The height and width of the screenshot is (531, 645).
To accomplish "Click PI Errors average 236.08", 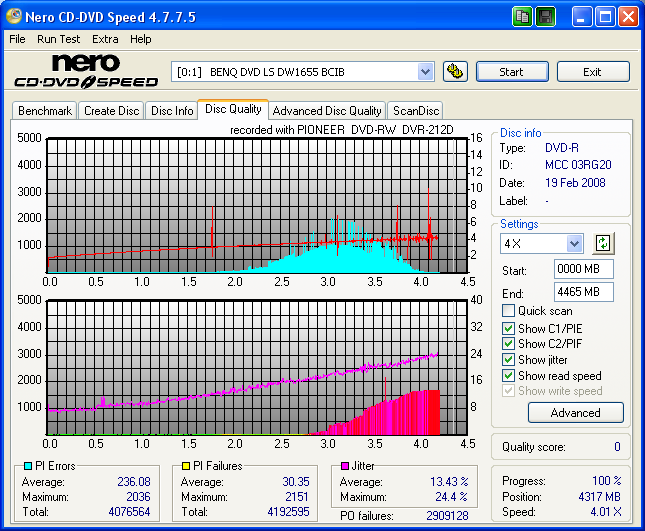I will tap(134, 482).
